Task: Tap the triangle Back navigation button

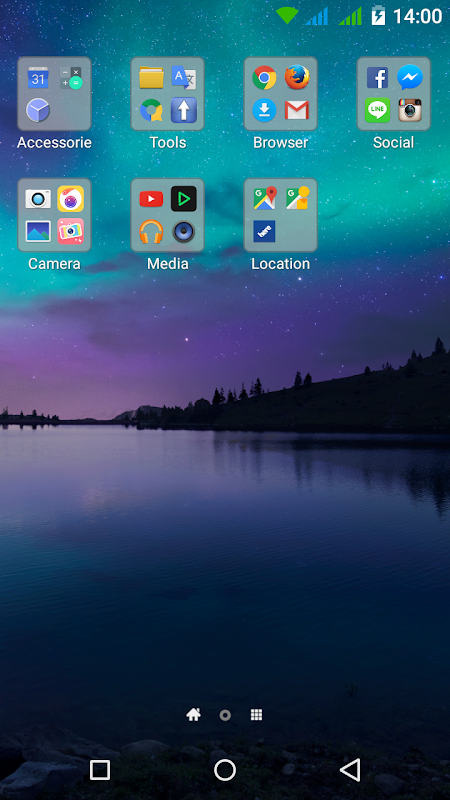Action: (351, 769)
